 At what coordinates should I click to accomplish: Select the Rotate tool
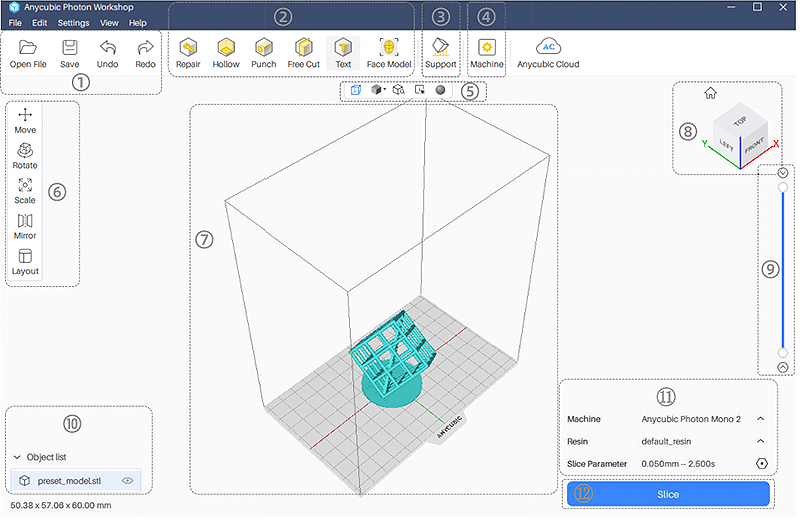tap(25, 156)
